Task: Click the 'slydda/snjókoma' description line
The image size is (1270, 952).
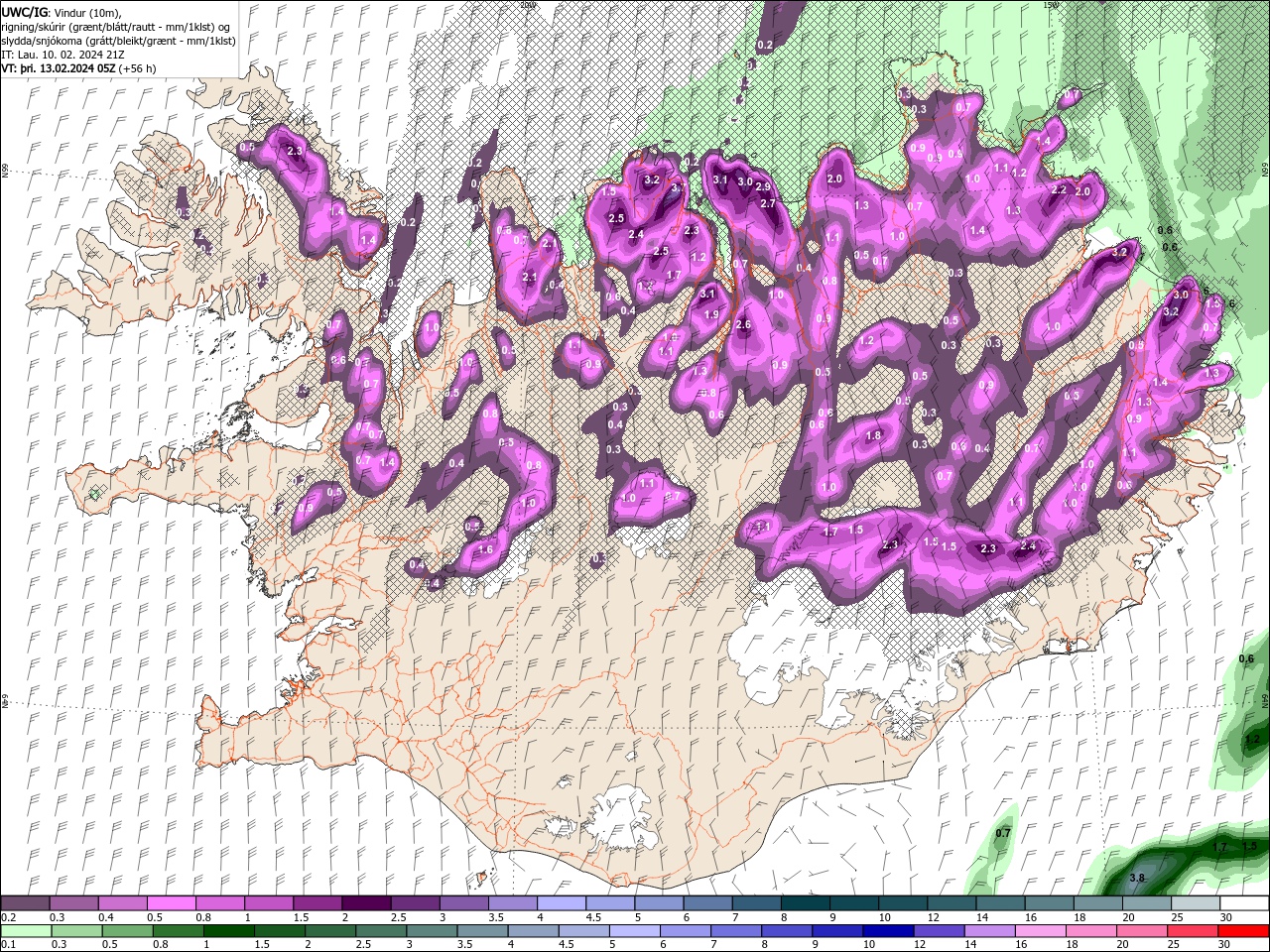Action: pyautogui.click(x=118, y=41)
